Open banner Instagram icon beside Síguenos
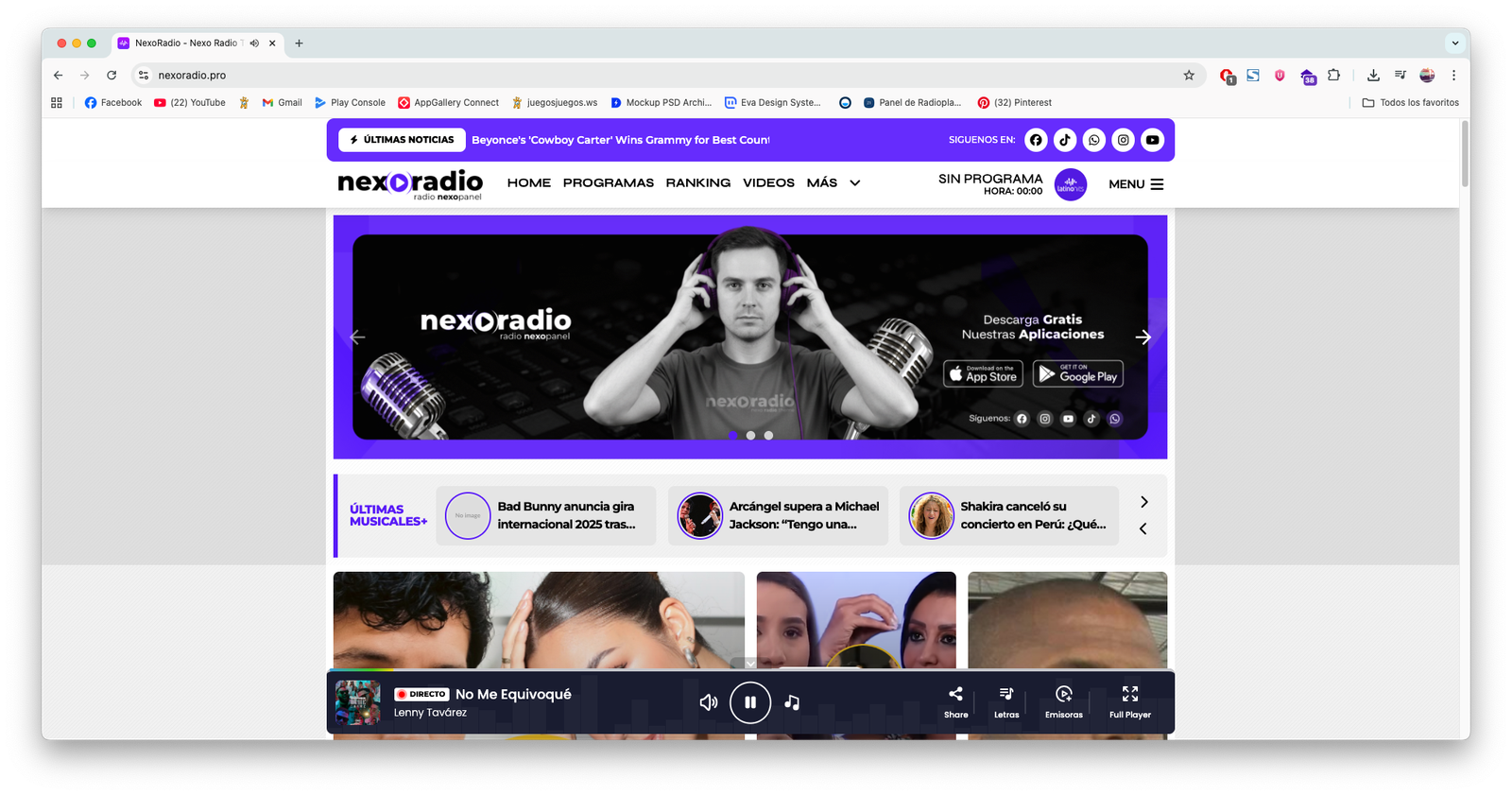1512x795 pixels. click(1045, 419)
